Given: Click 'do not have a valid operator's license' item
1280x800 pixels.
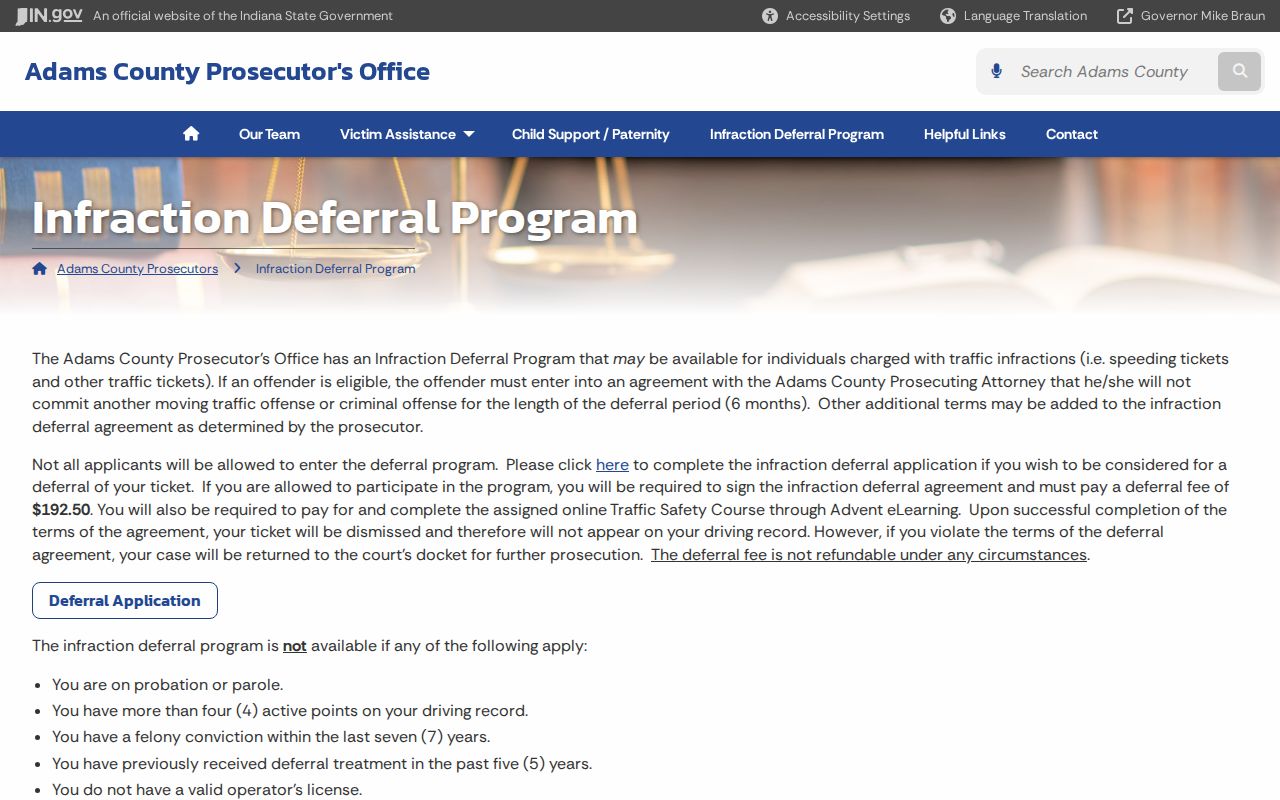Looking at the screenshot, I should click(x=207, y=790).
